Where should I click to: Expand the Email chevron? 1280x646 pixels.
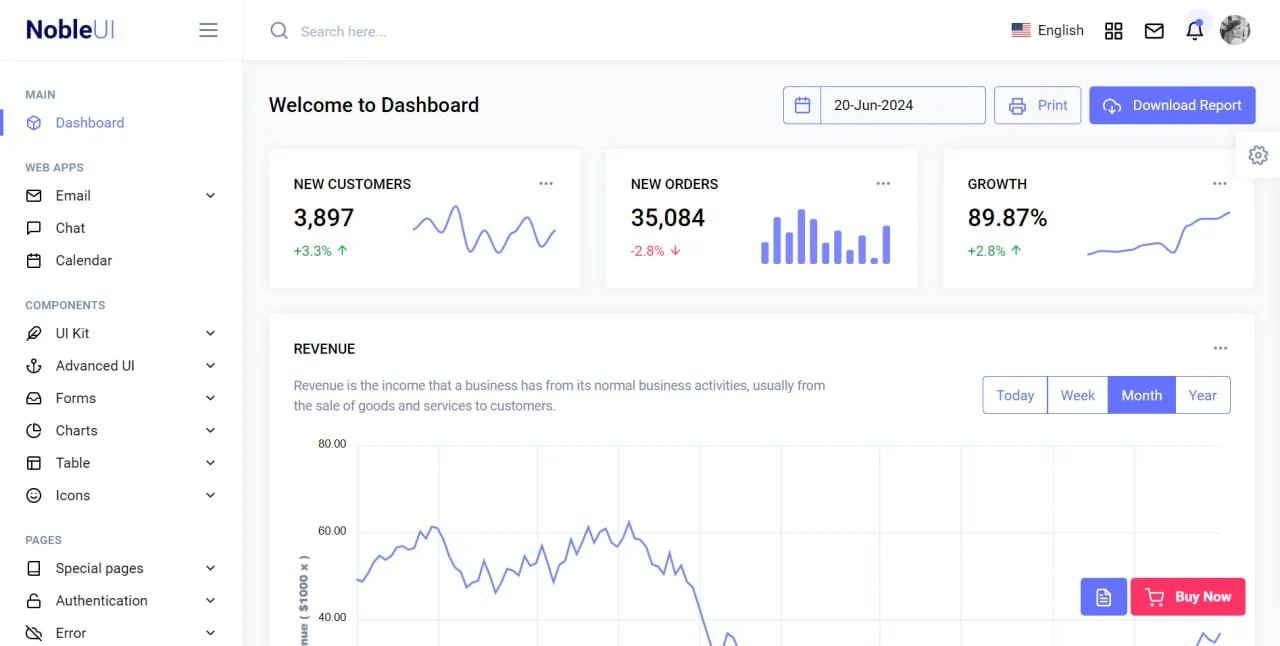210,196
